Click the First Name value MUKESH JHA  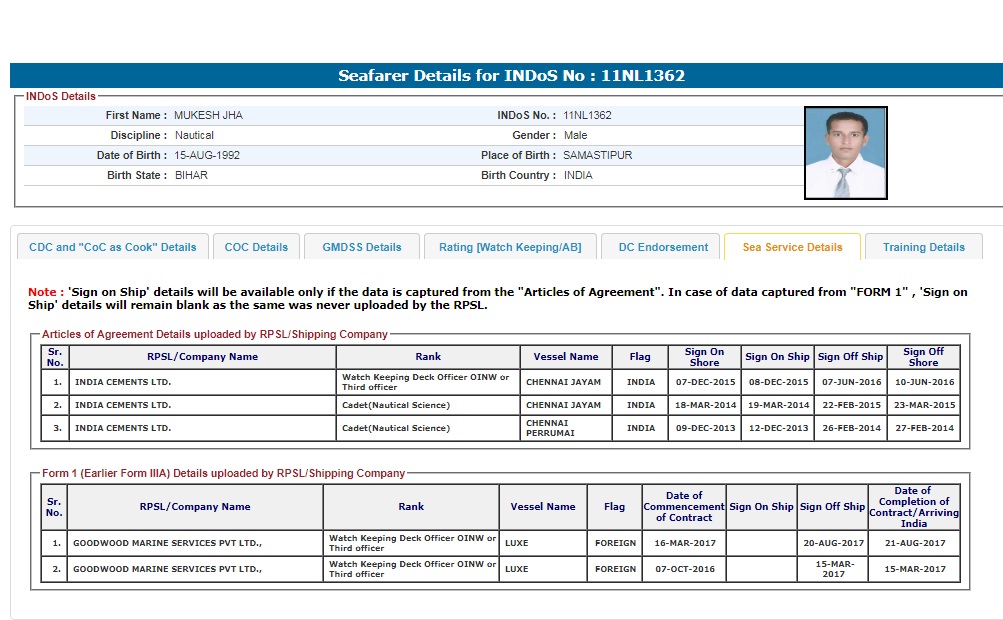(208, 115)
